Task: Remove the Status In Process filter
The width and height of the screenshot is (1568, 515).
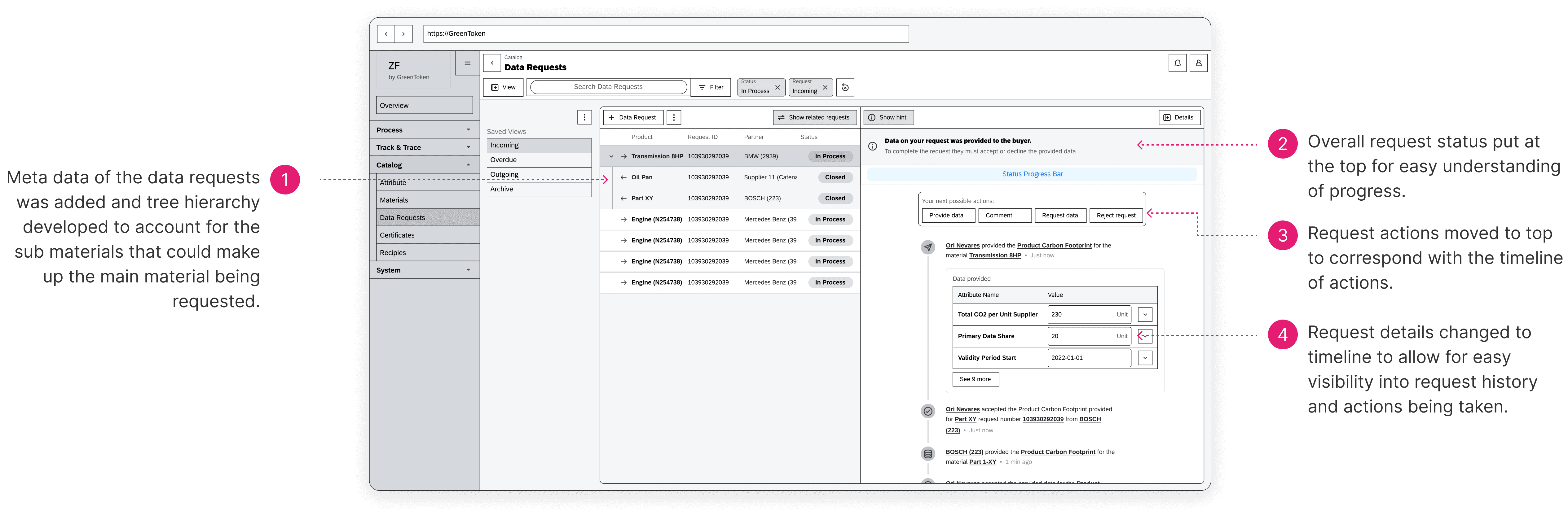Action: click(x=777, y=88)
